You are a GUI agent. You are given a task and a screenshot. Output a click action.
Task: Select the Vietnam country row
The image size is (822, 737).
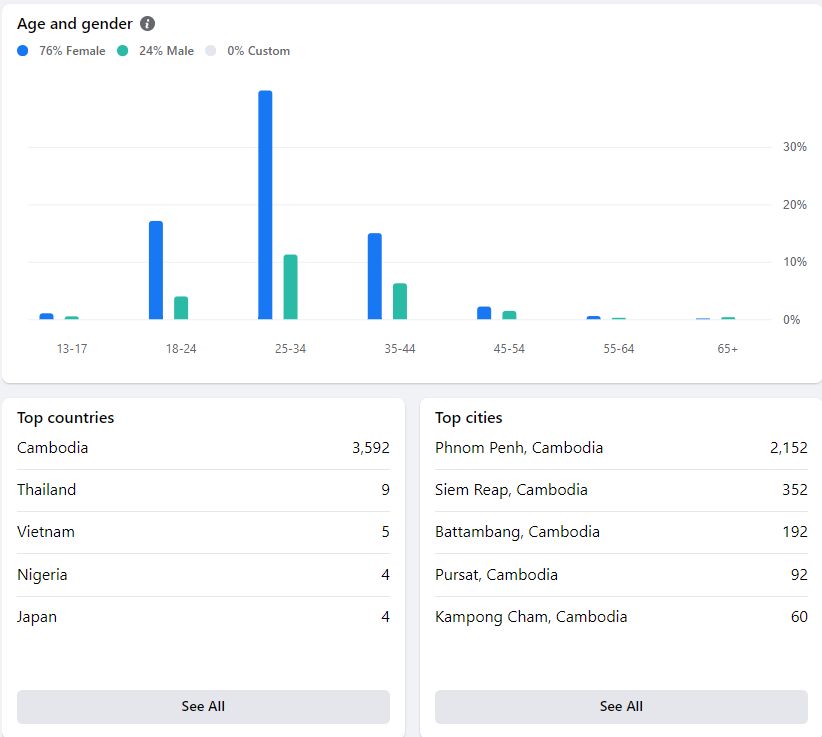(x=203, y=532)
